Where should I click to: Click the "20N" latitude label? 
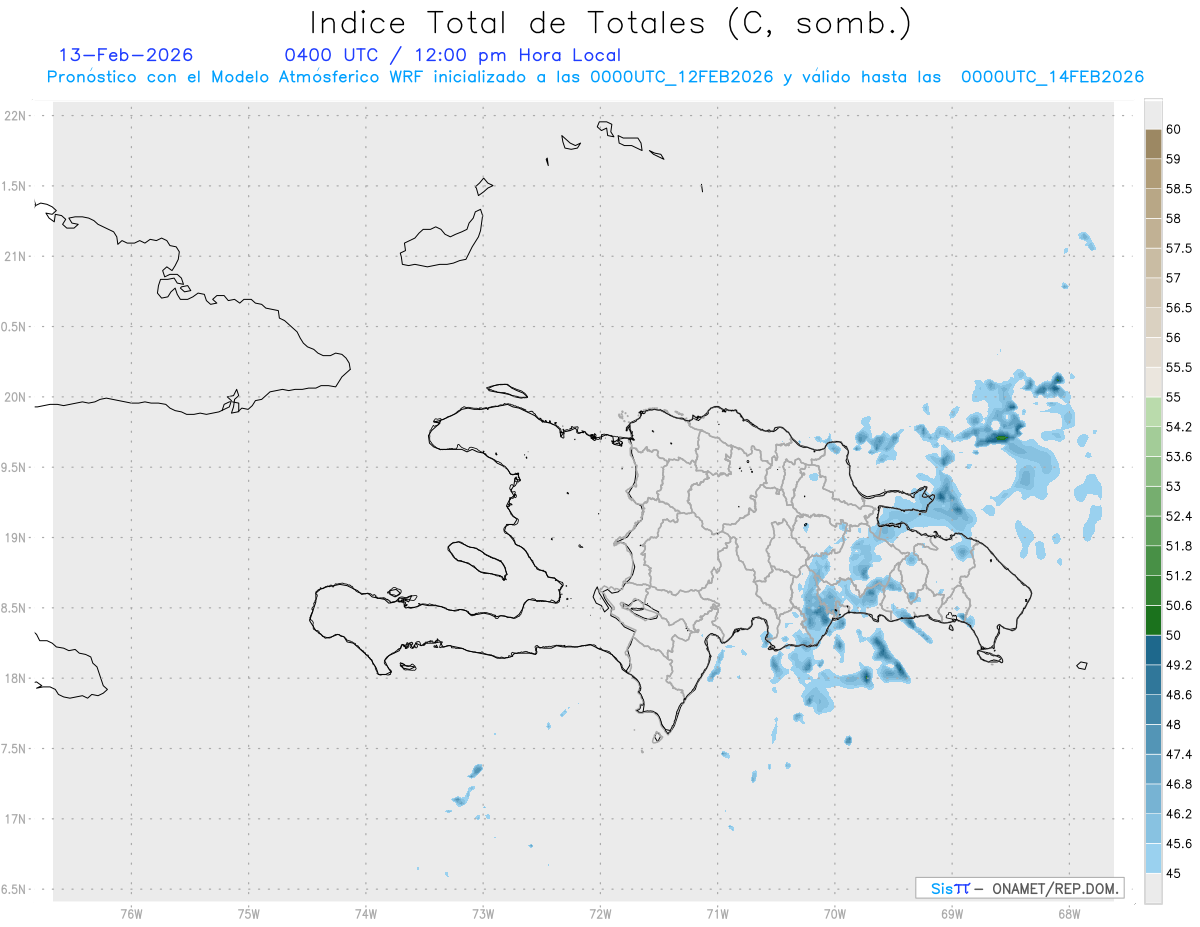coord(15,397)
